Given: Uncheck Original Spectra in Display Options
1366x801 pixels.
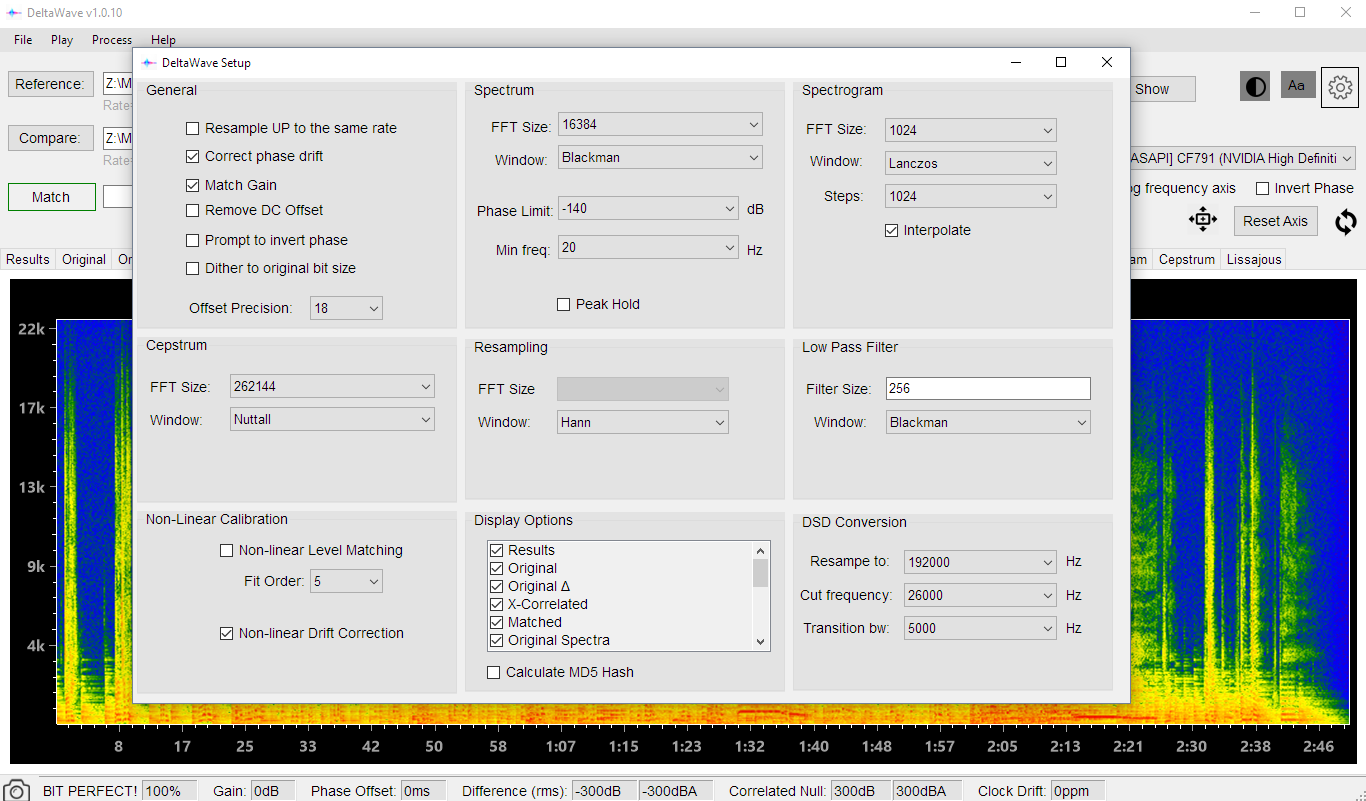Looking at the screenshot, I should click(497, 640).
